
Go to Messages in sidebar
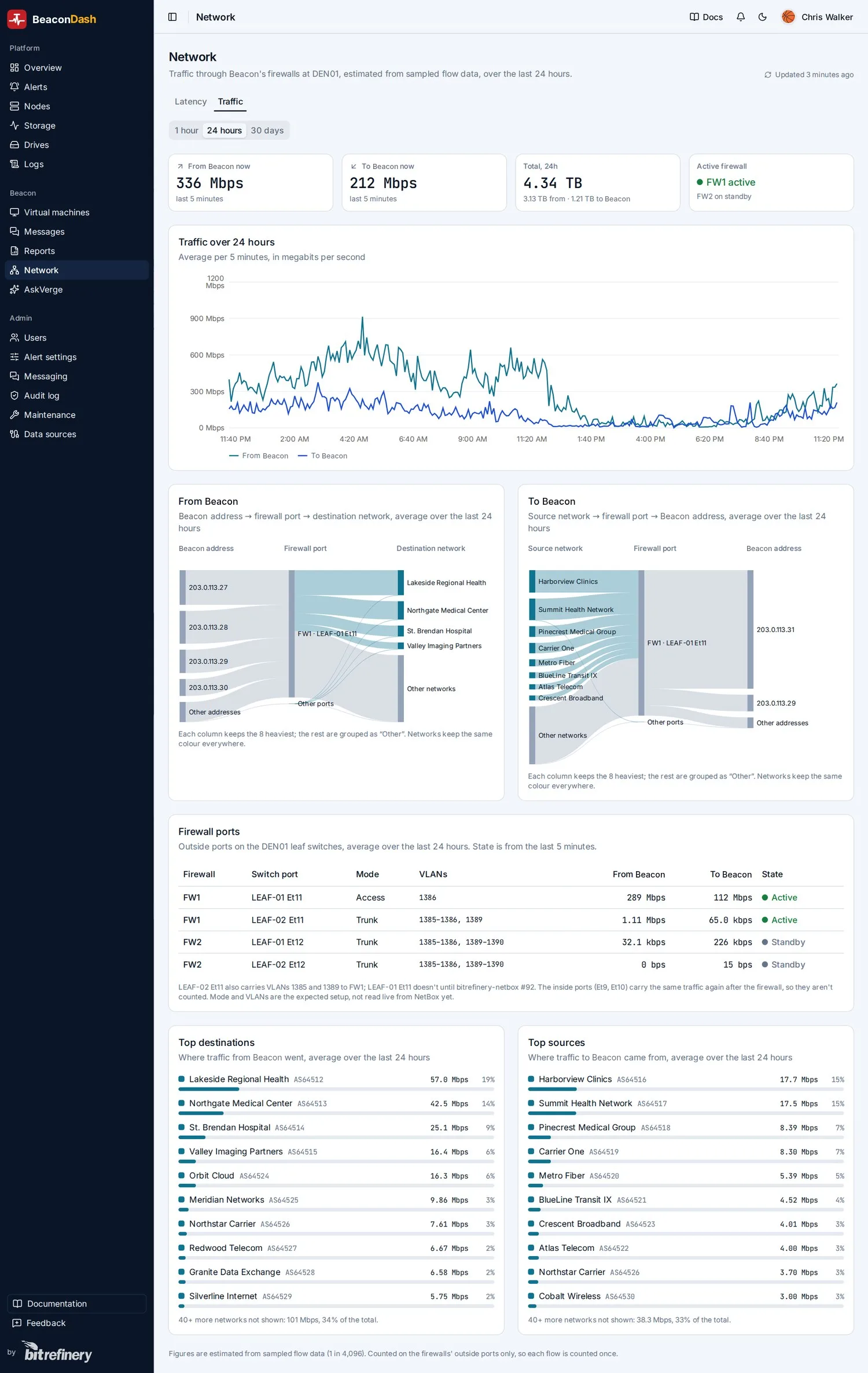(x=77, y=232)
